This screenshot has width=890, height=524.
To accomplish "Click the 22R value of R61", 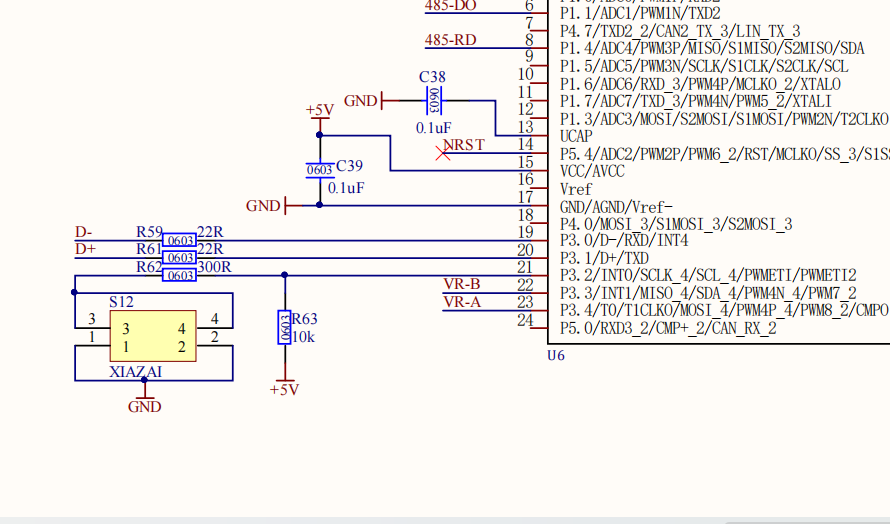I will tap(210, 249).
